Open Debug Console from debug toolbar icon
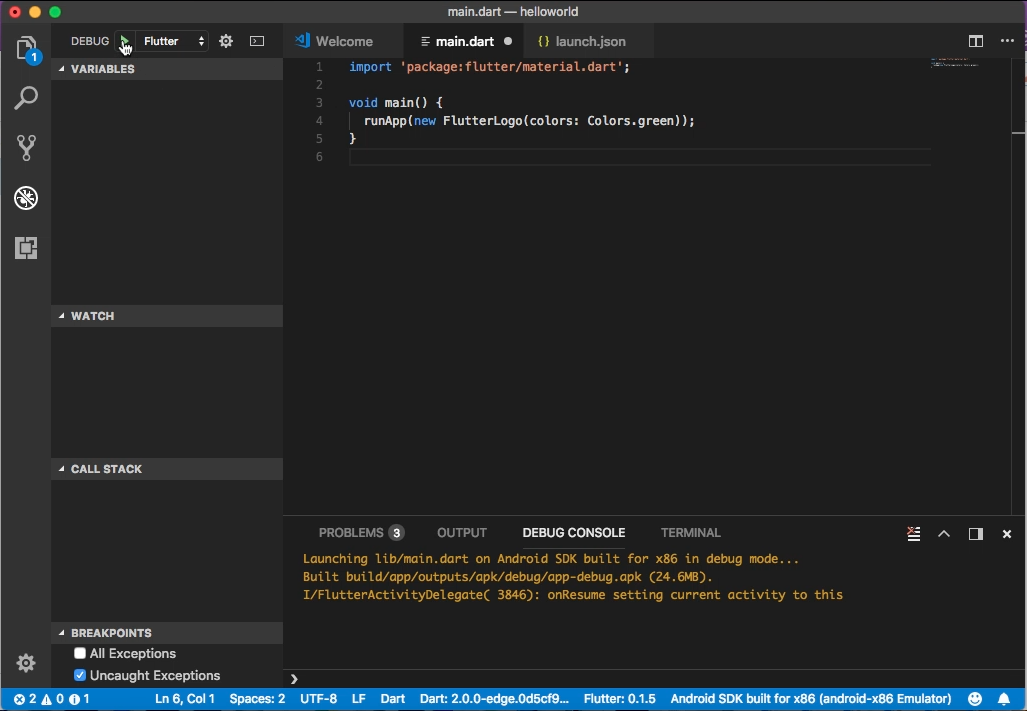 point(257,41)
